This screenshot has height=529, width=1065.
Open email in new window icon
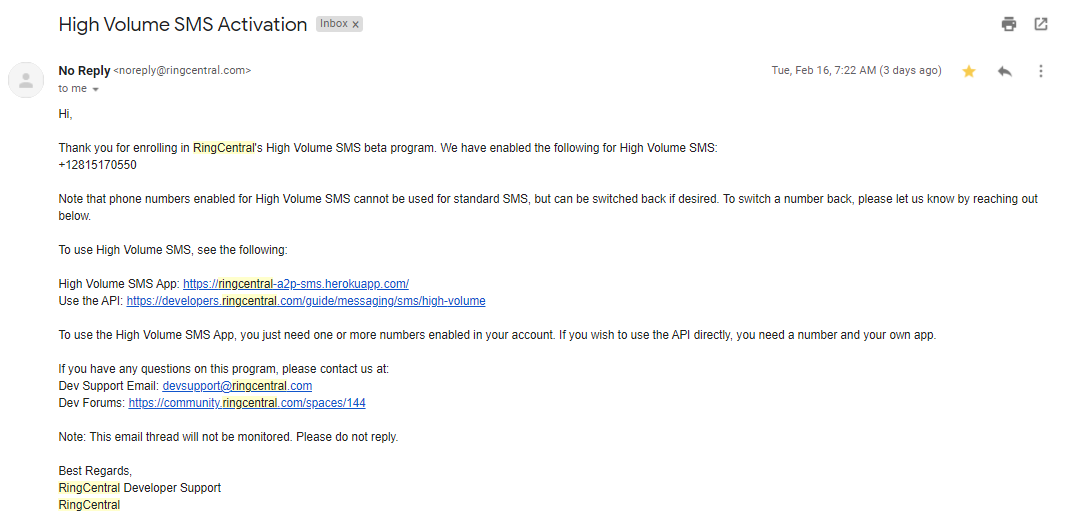coord(1041,24)
